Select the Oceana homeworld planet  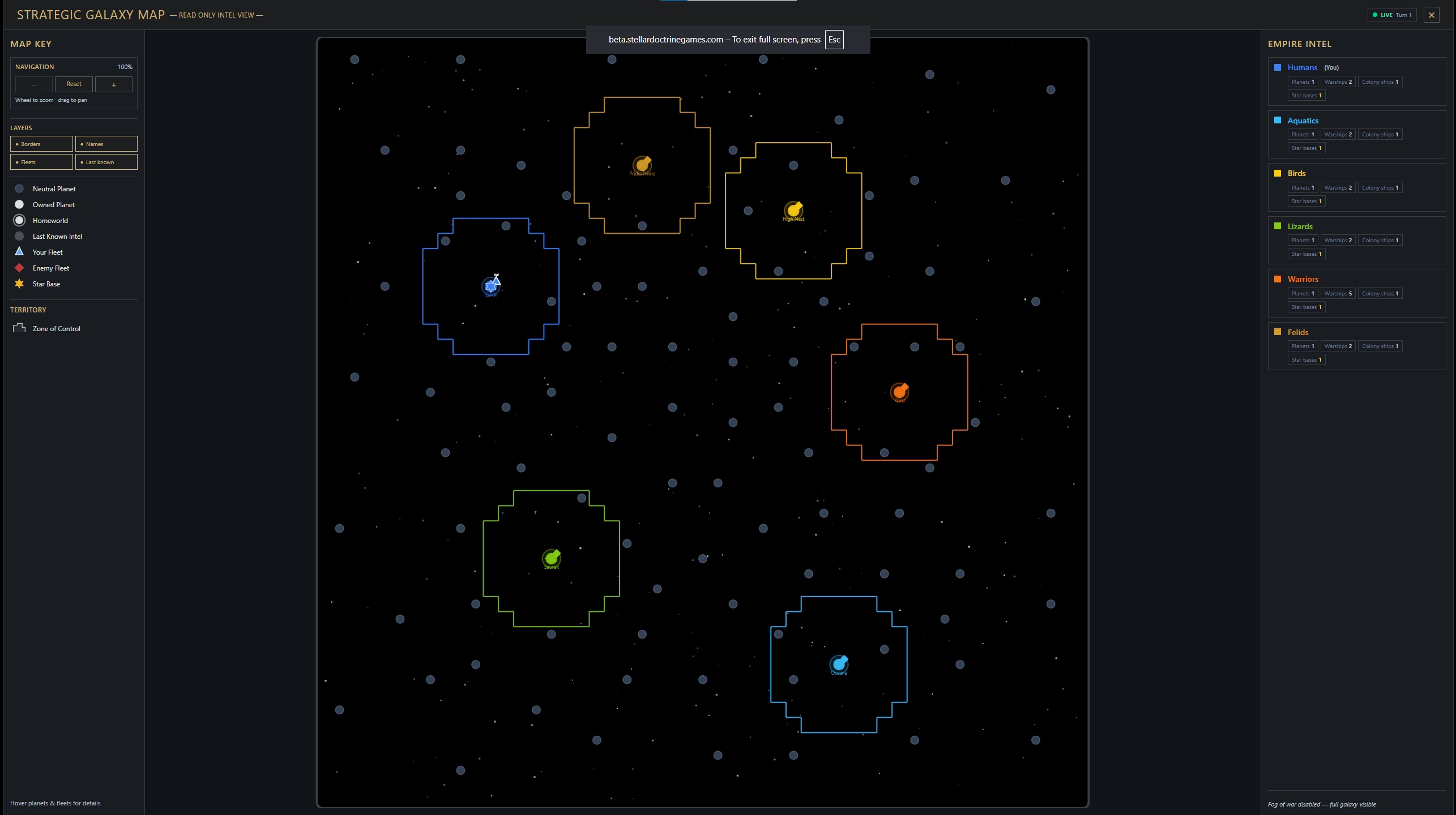pos(839,664)
